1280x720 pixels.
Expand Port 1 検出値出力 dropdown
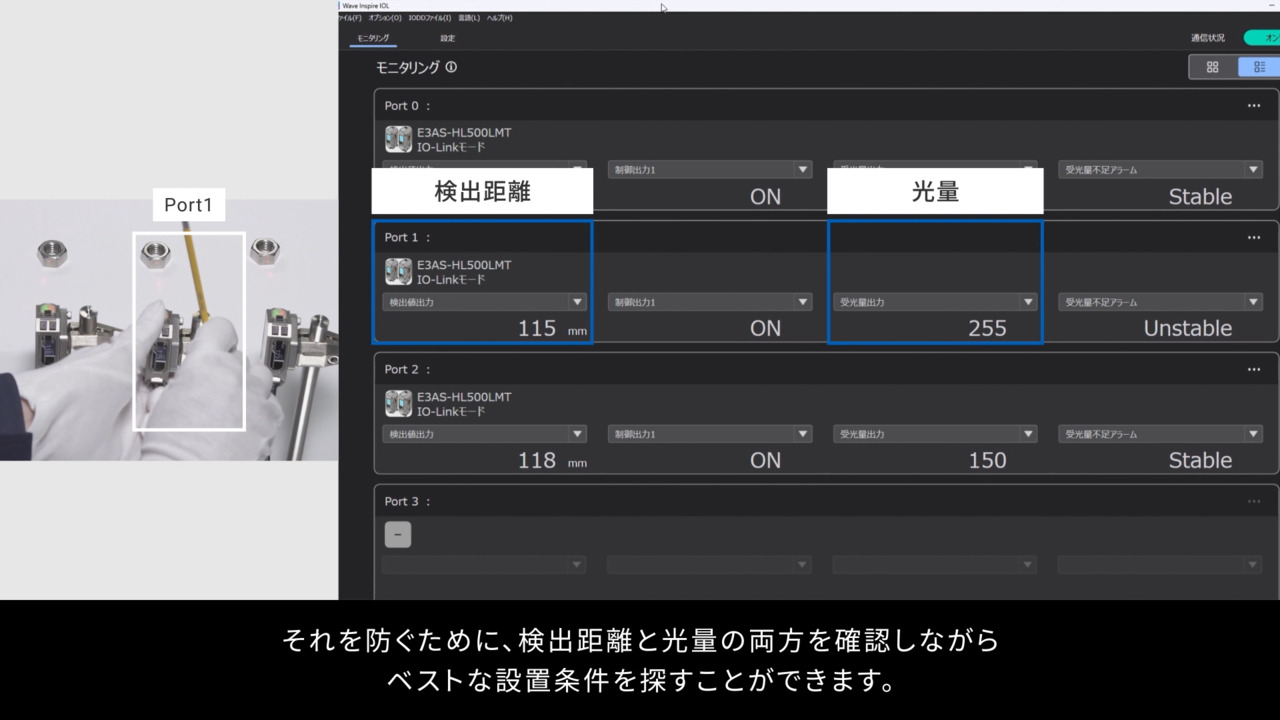tap(577, 302)
